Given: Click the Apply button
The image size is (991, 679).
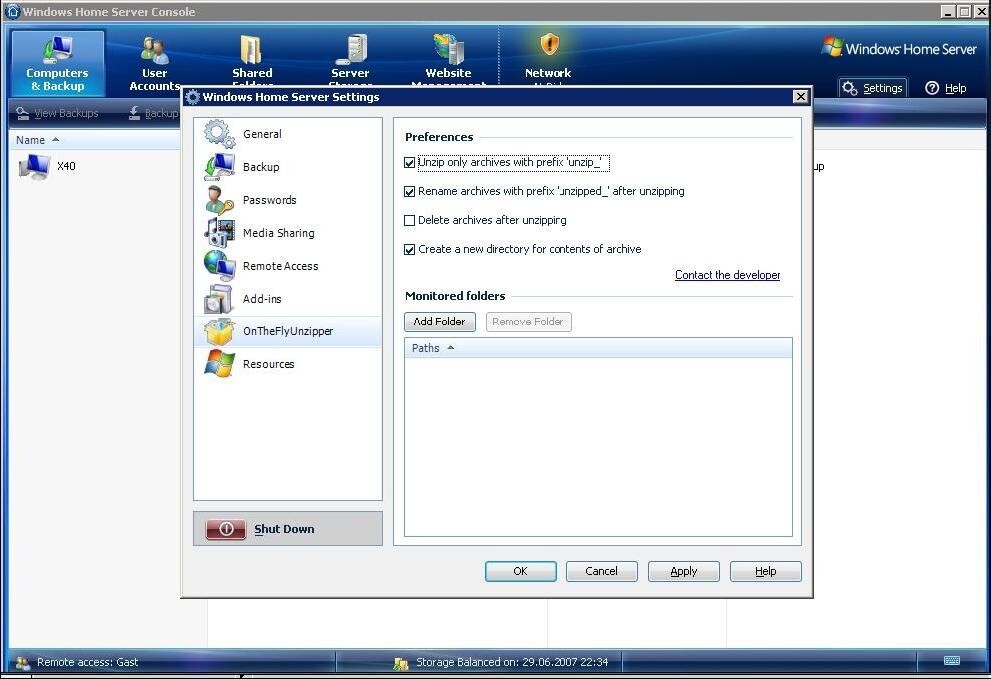Looking at the screenshot, I should pyautogui.click(x=684, y=571).
